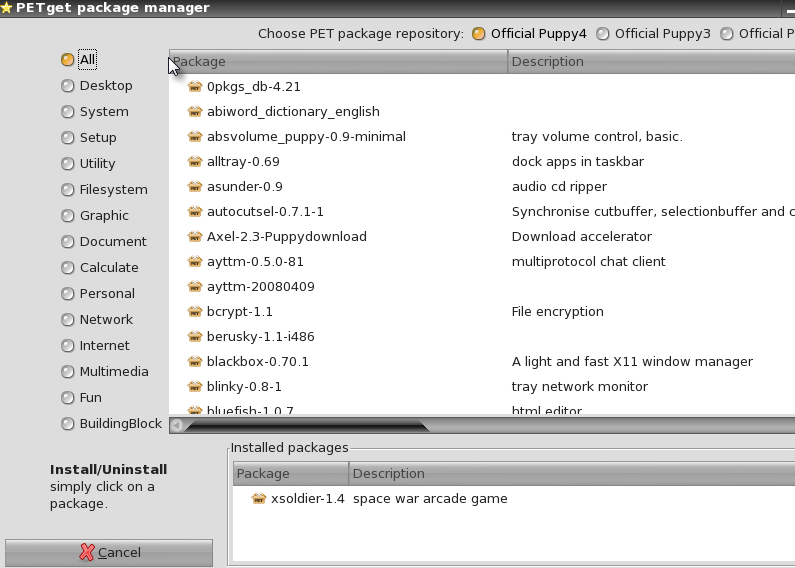Click the autocutsel-0.7.1-1 package icon
This screenshot has width=795, height=568.
[x=195, y=211]
